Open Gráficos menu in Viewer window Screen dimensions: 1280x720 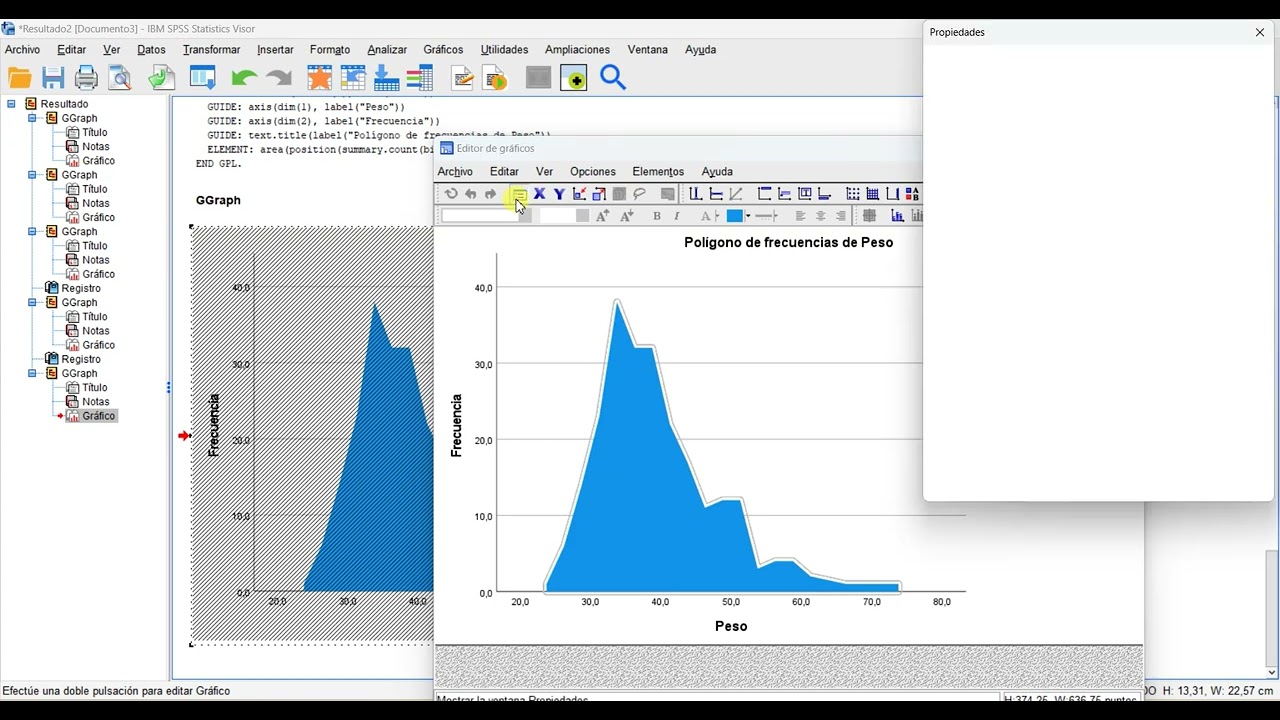(x=443, y=49)
